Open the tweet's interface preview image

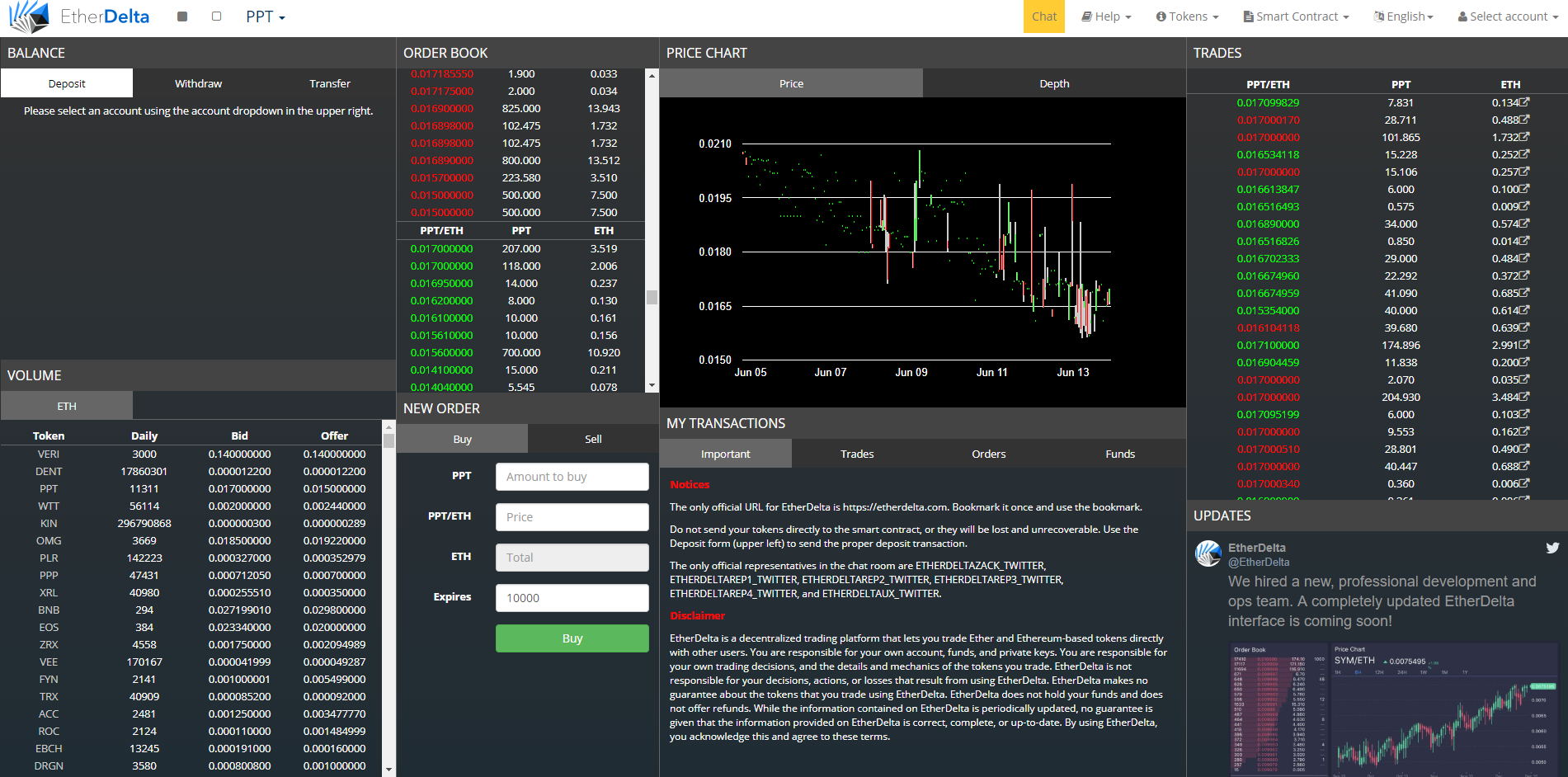click(x=1394, y=709)
